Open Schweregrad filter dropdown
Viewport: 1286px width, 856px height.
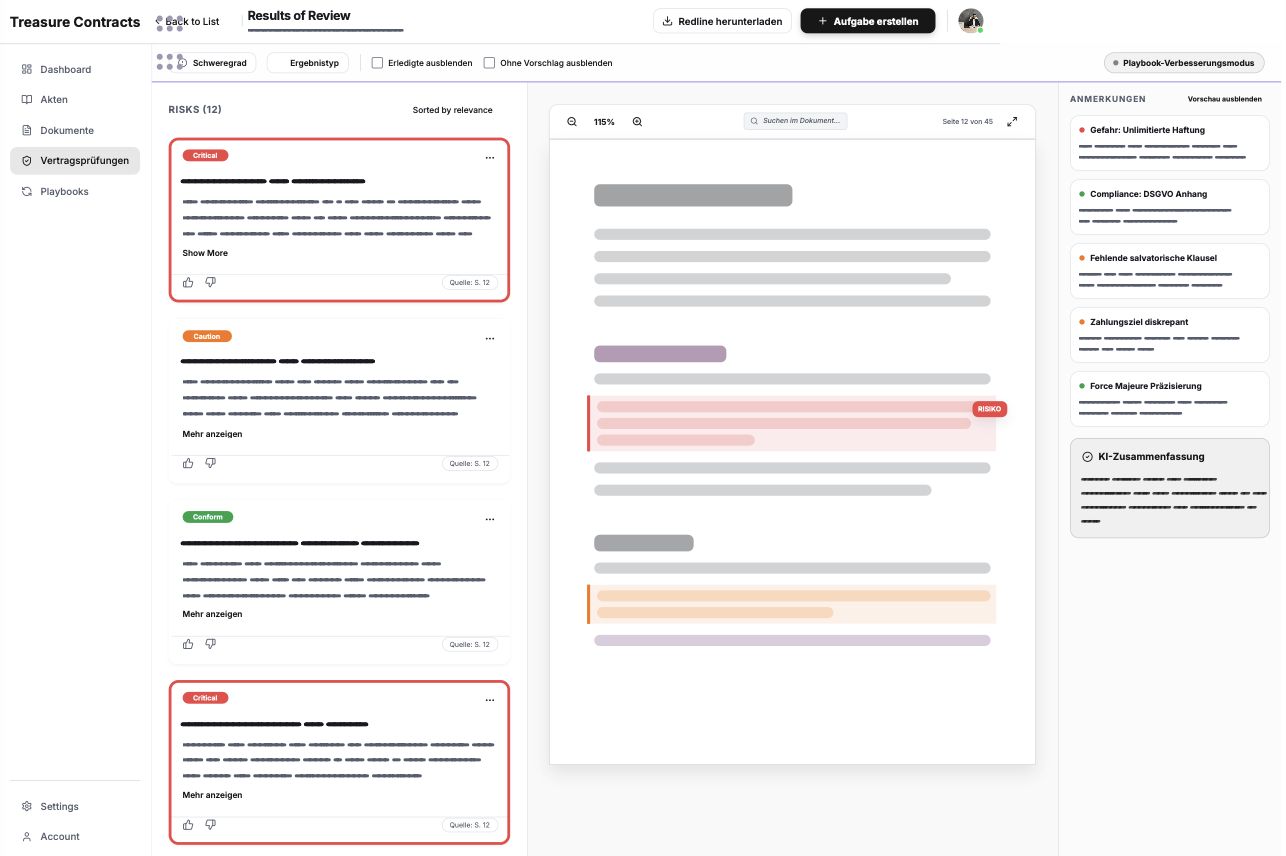pos(214,63)
